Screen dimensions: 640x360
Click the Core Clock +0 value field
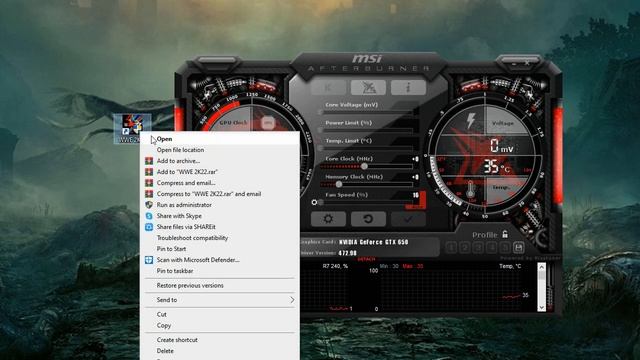tap(416, 159)
